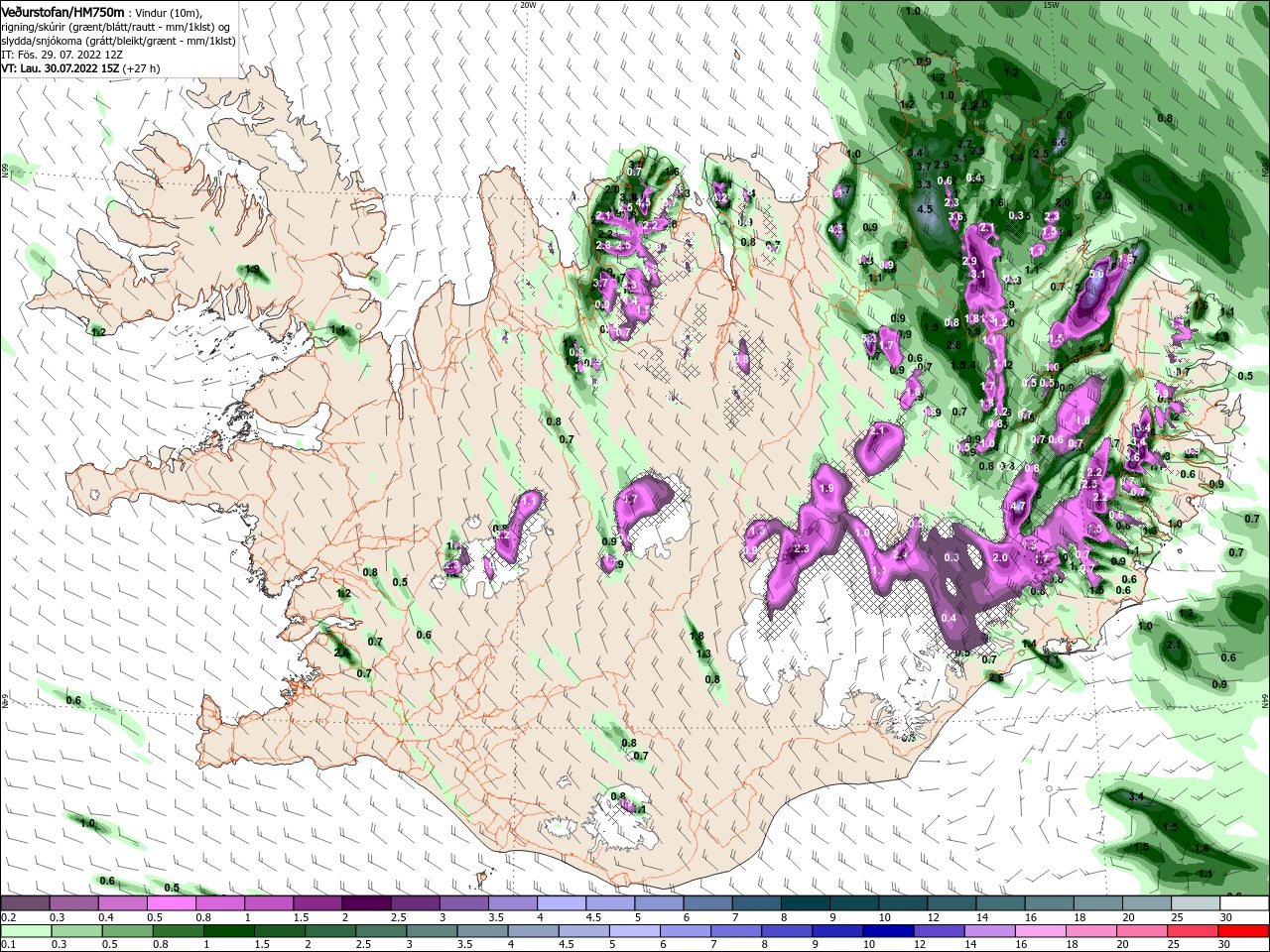
Task: Click the Veðurstofan/HM750m title text
Action: click(x=63, y=11)
